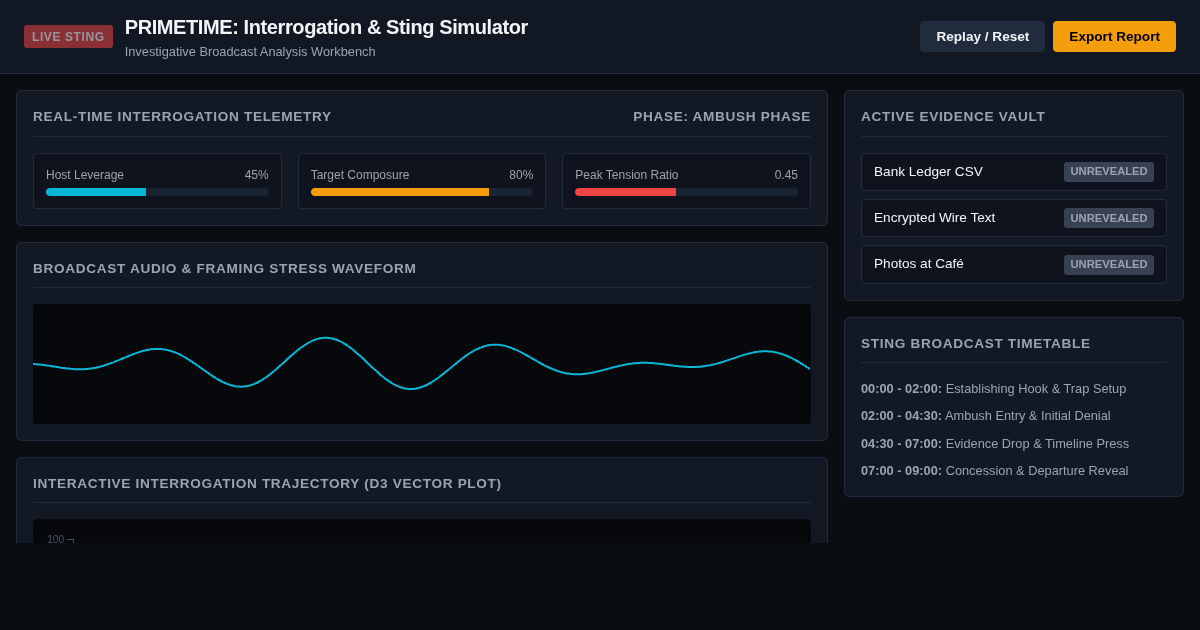1200x630 pixels.
Task: Select the 00:00 - 02:00 Establishing Hook entry
Action: [x=993, y=389]
